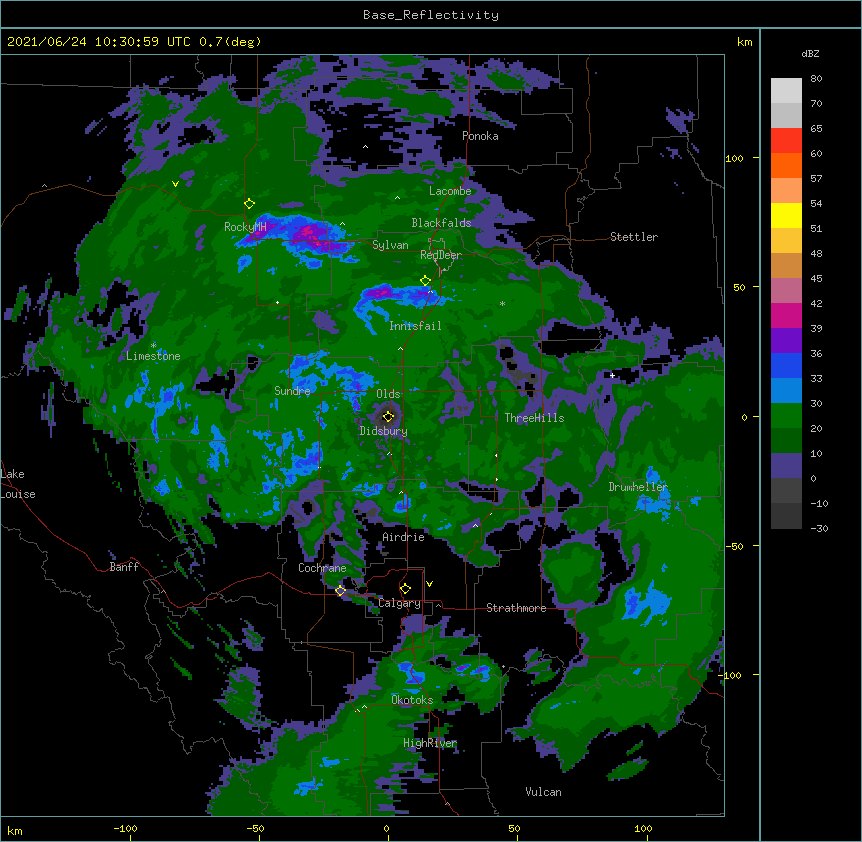Click the Base_Reflectivity title

point(431,15)
